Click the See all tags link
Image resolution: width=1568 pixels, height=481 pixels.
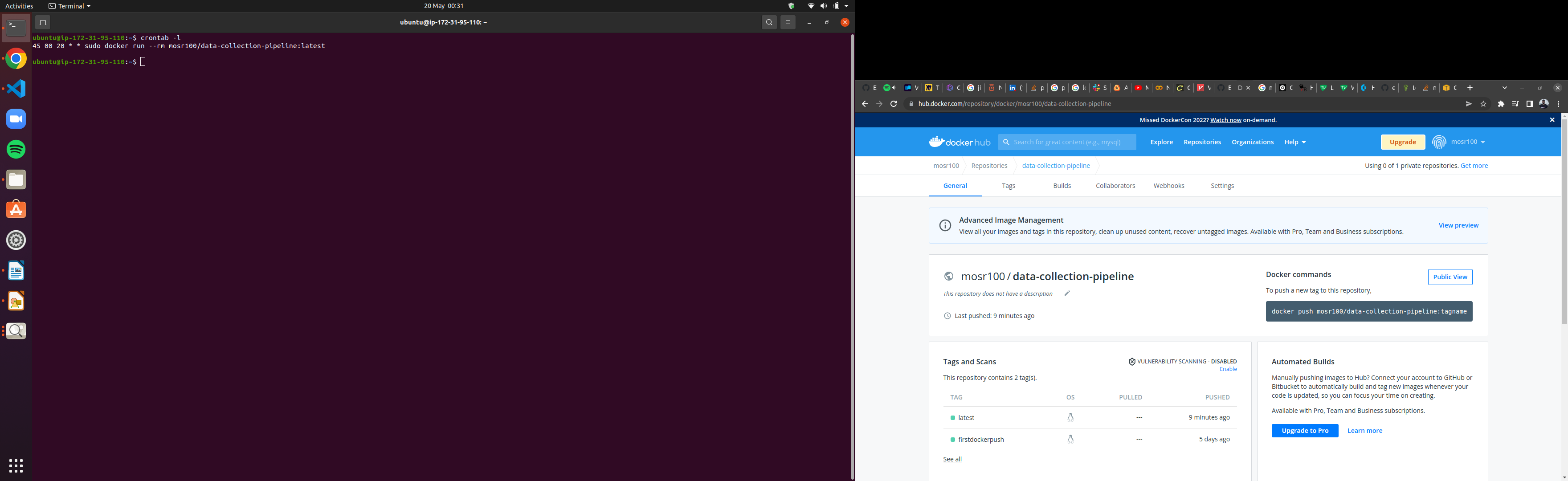952,458
